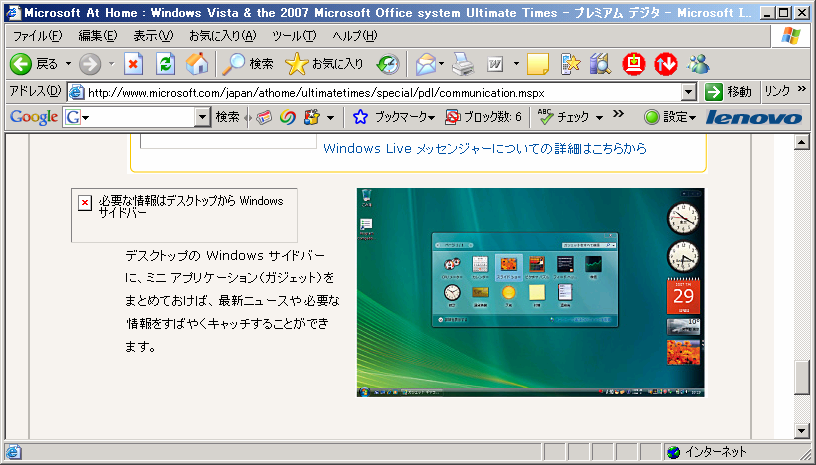Screen dimensions: 816x465
Task: Click the 移動 Go button
Action: (x=729, y=92)
